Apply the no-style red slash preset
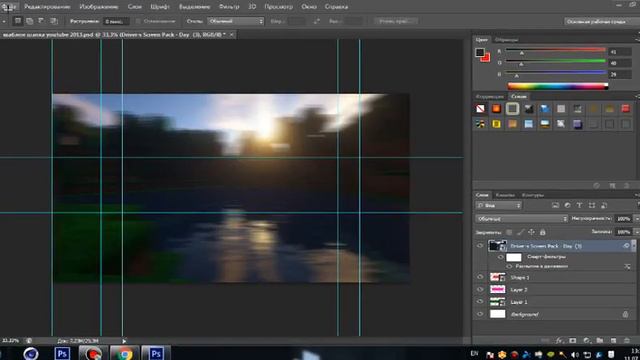 coord(480,109)
